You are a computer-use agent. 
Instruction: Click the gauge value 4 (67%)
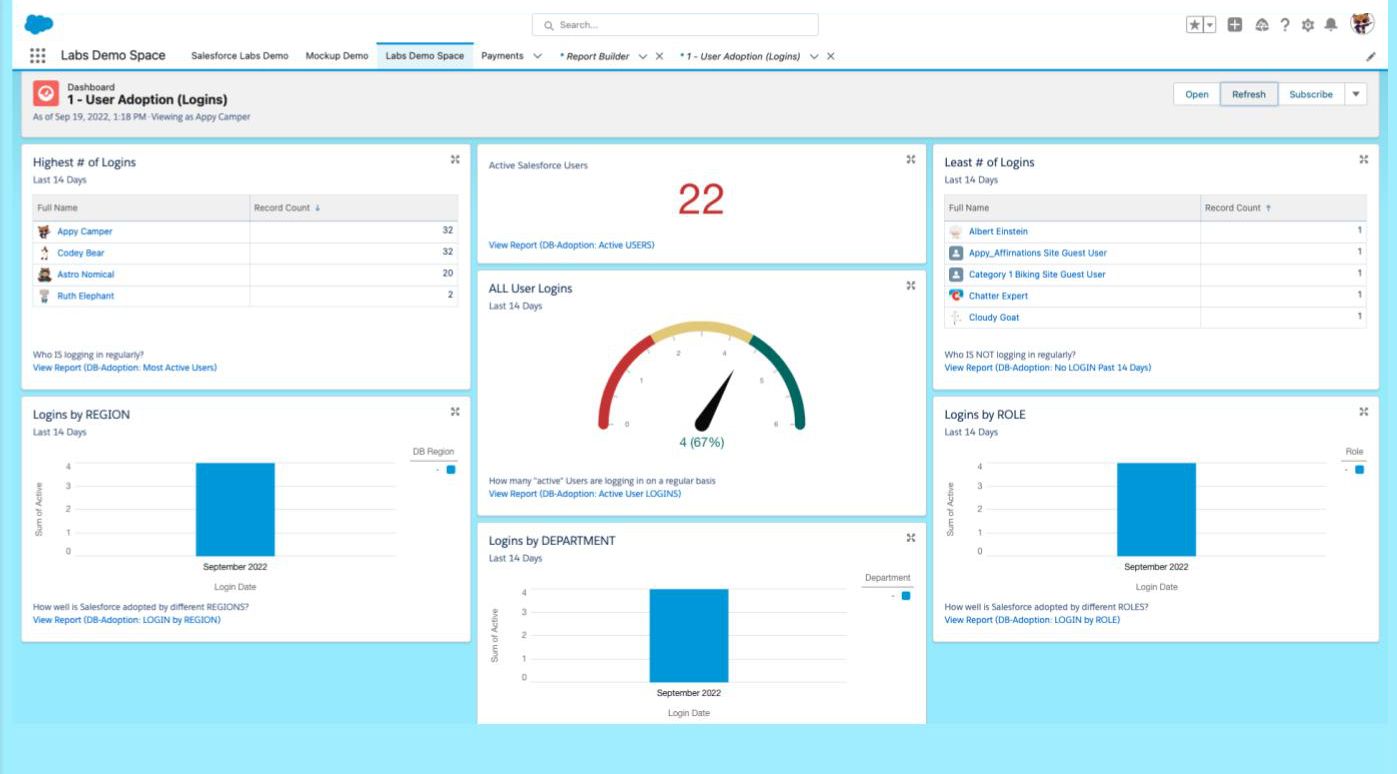tap(701, 442)
